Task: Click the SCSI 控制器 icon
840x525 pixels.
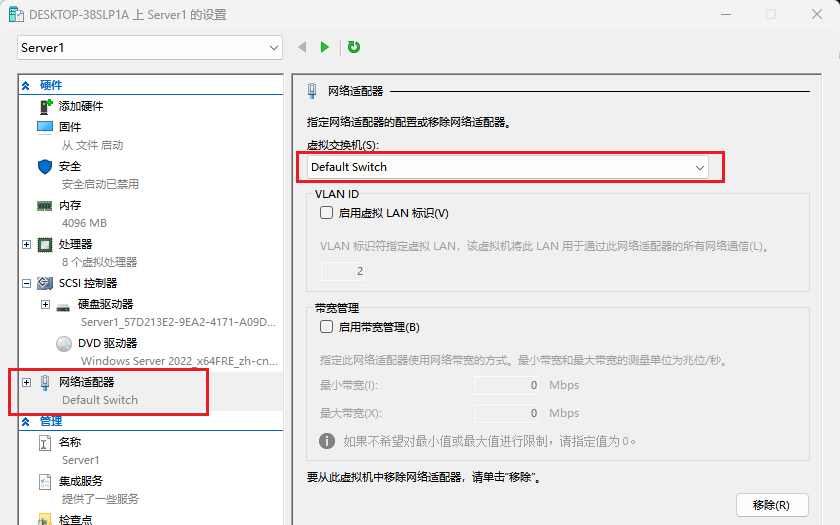Action: point(45,283)
